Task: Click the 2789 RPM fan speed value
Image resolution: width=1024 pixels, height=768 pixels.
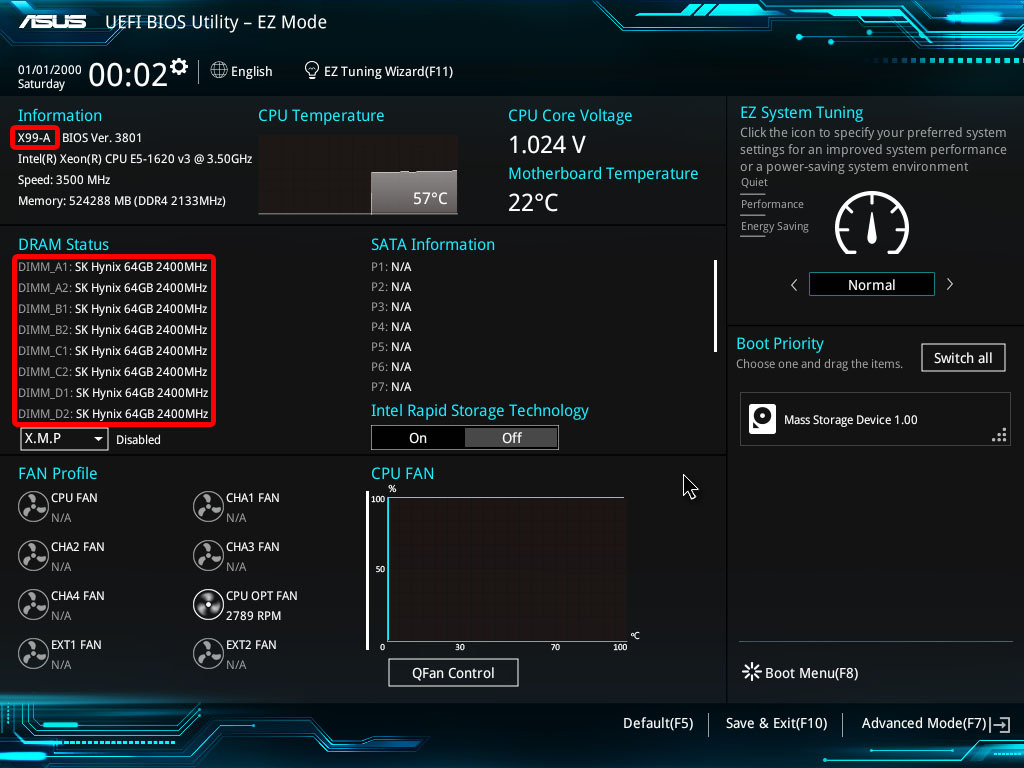Action: 253,615
